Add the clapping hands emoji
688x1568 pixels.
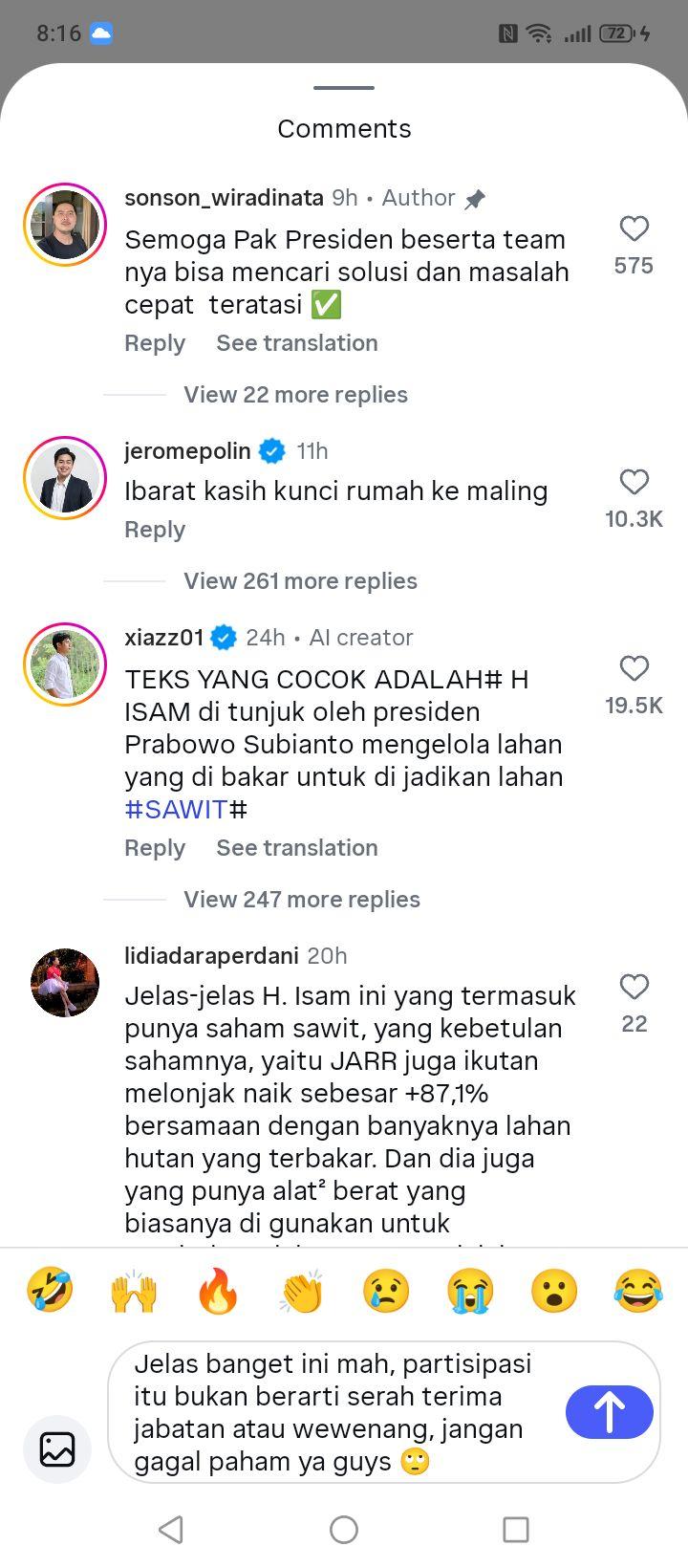302,1291
